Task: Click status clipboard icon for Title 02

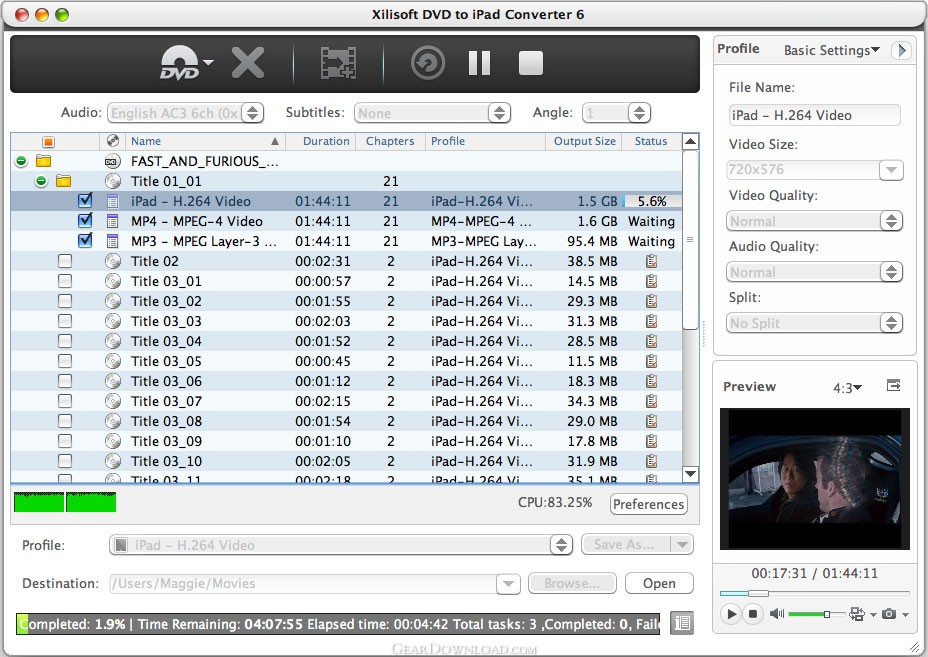Action: tap(652, 261)
